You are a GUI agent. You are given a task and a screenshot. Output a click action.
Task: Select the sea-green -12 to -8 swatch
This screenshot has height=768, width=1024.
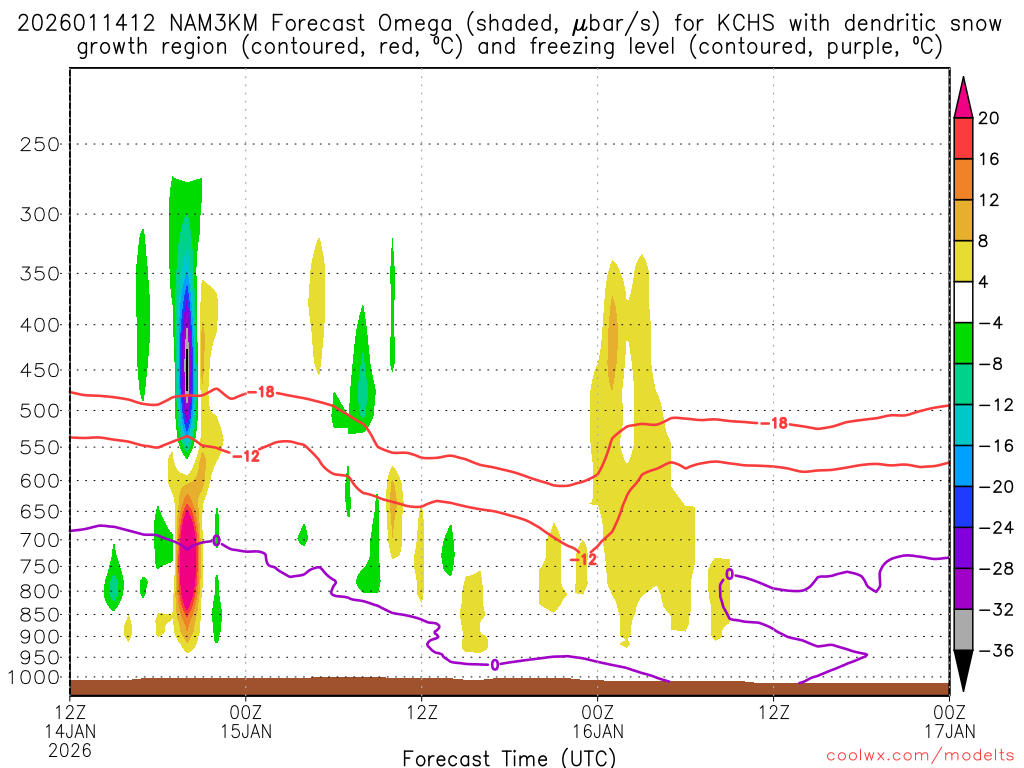[x=963, y=385]
